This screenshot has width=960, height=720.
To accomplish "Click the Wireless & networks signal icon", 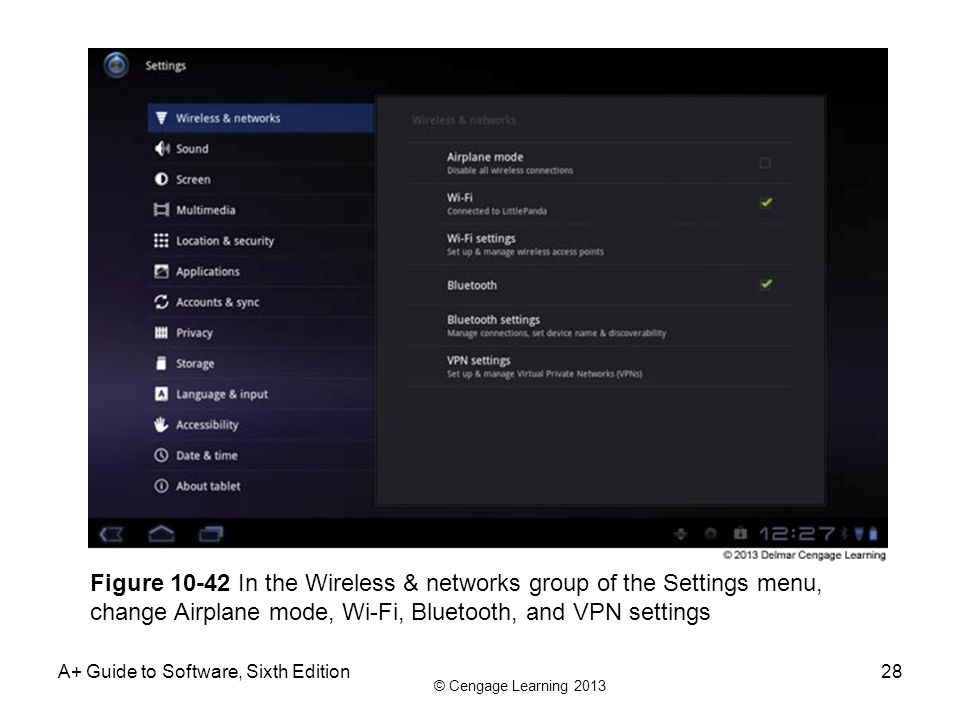I will pos(161,118).
